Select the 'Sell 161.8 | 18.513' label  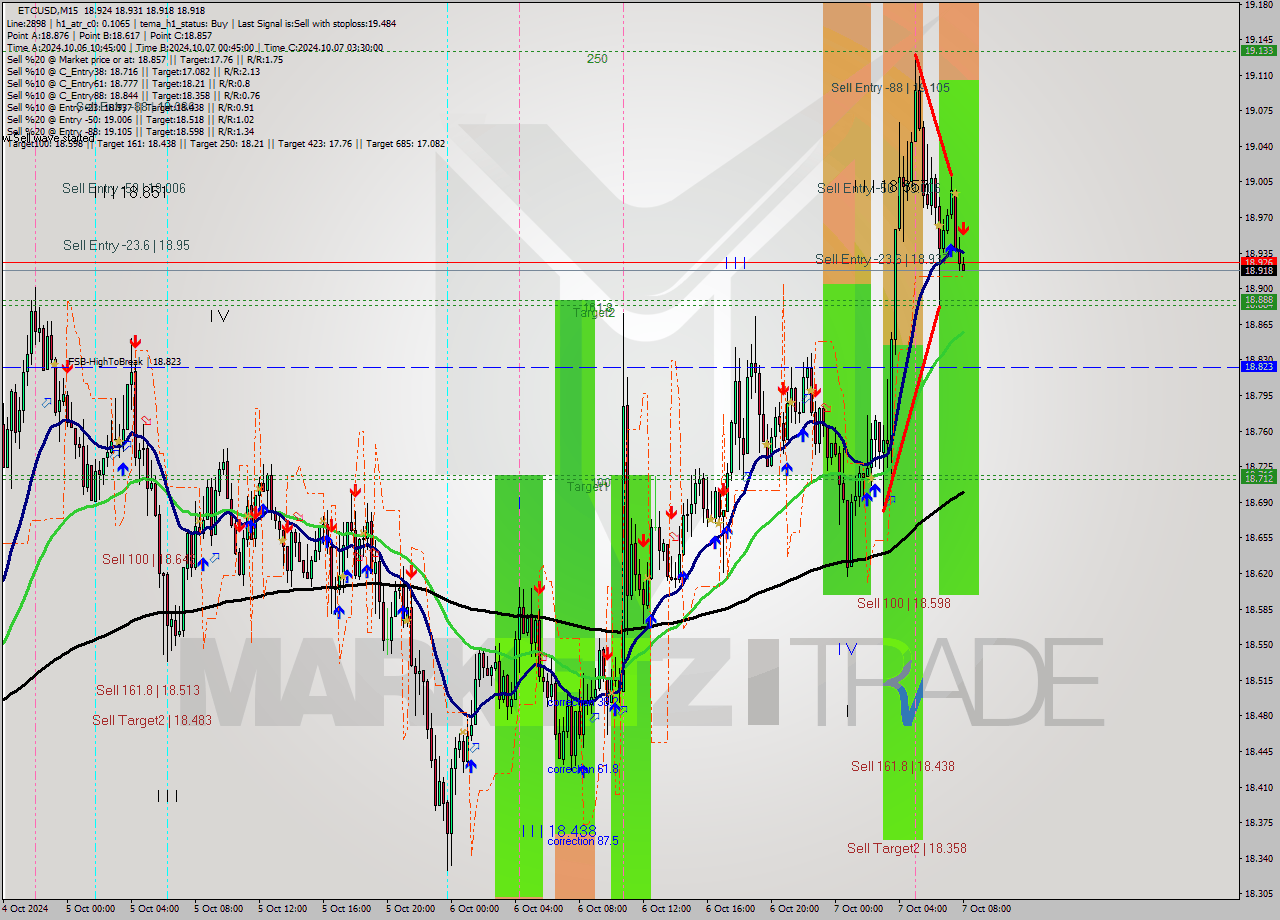pos(148,690)
